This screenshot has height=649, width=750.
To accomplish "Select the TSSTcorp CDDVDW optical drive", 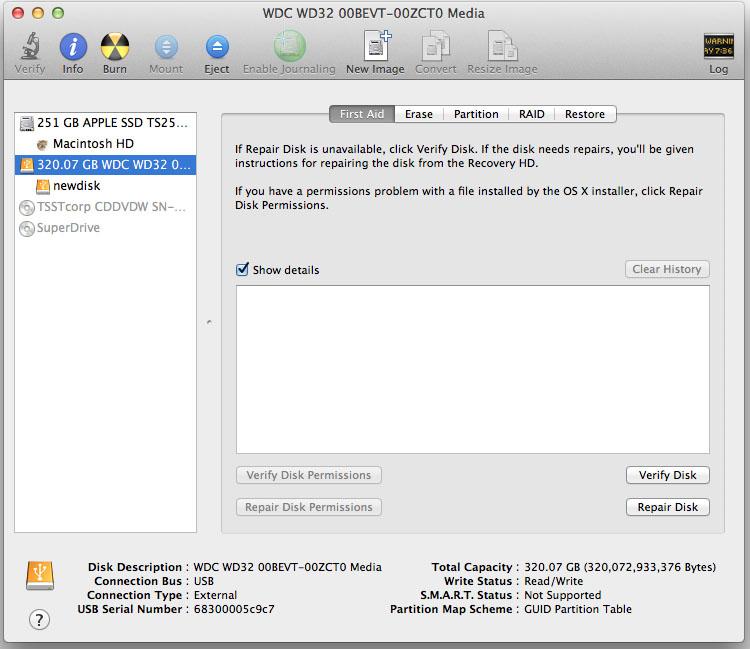I will point(105,207).
